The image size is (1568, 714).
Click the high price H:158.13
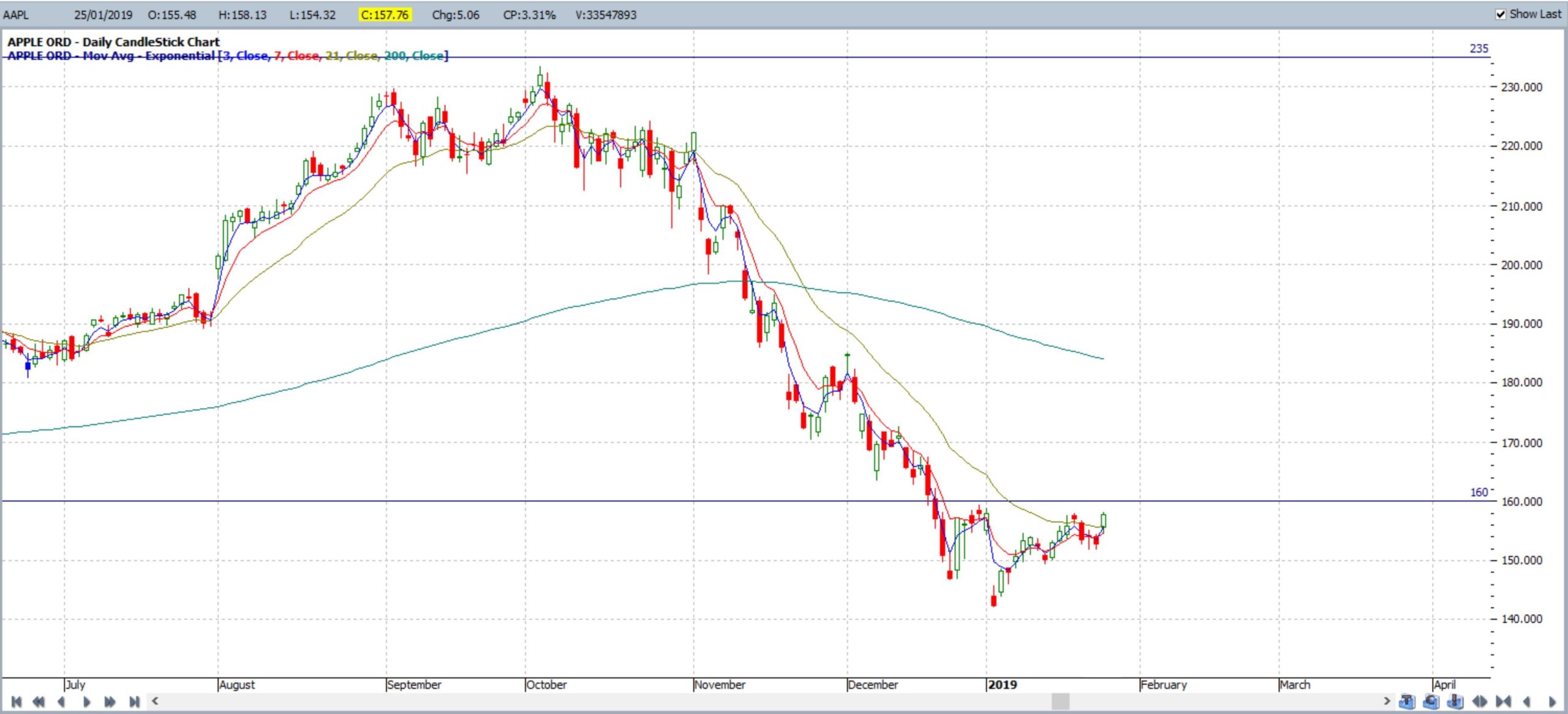pyautogui.click(x=243, y=15)
